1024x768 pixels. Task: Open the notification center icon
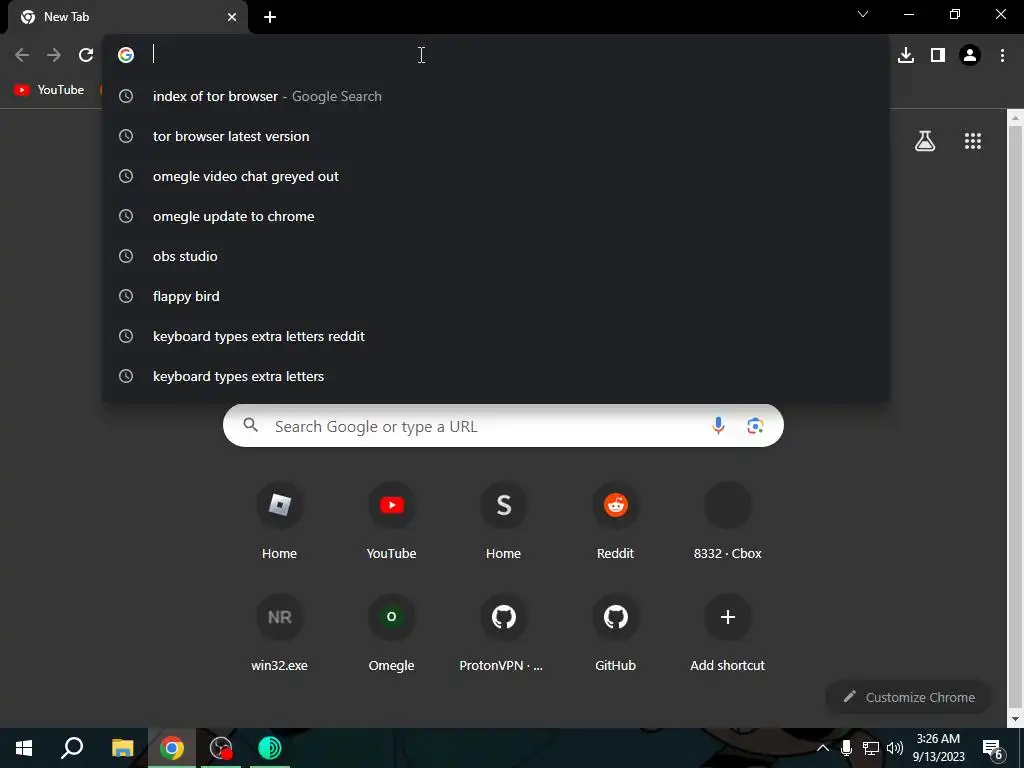(993, 748)
